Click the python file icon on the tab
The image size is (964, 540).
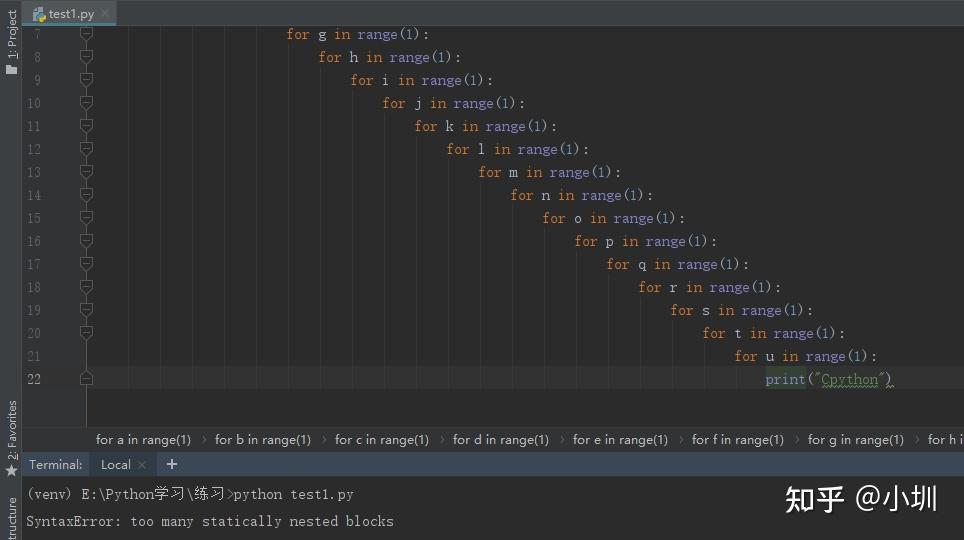tap(39, 13)
